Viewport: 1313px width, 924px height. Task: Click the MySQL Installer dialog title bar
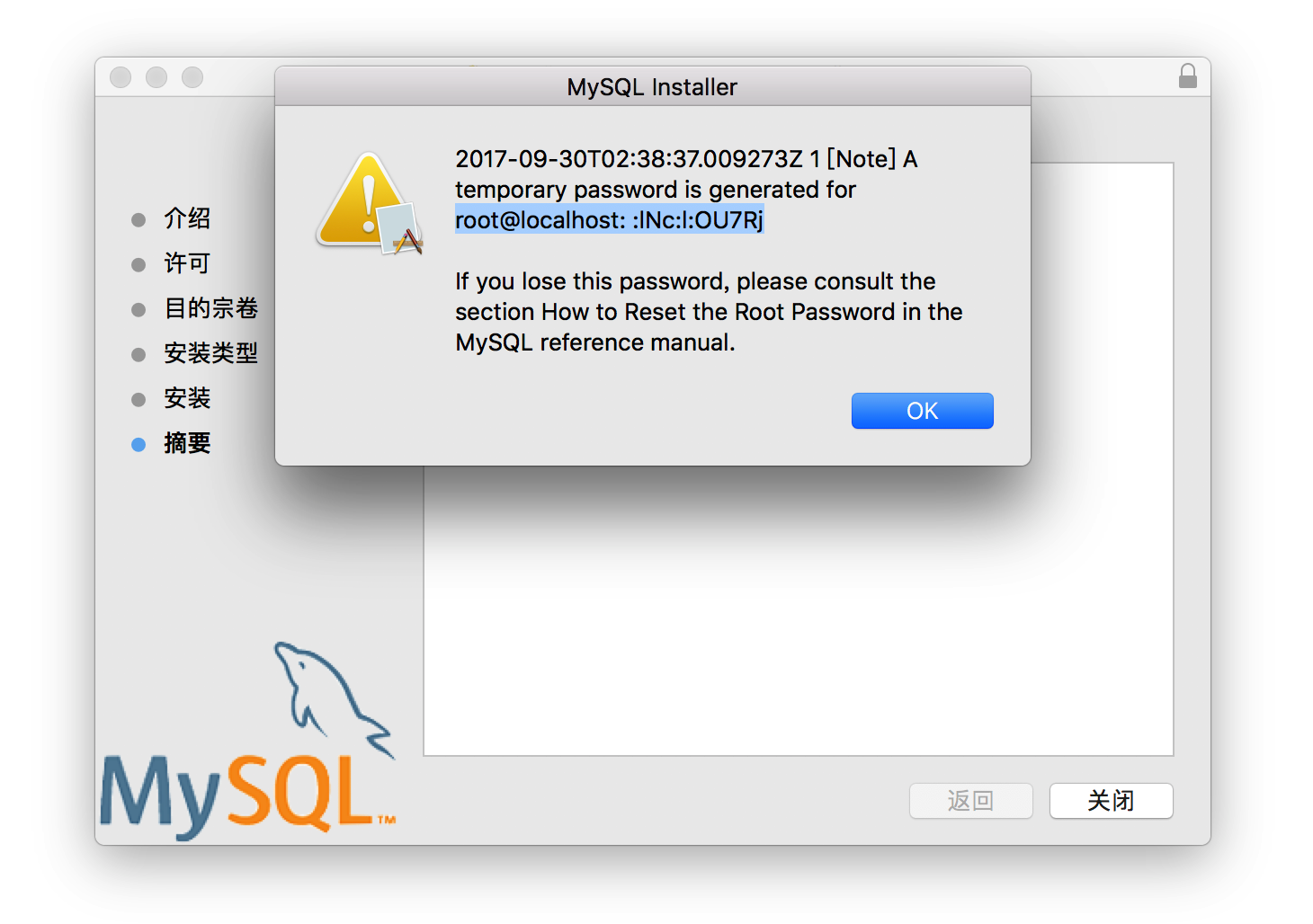pos(652,86)
